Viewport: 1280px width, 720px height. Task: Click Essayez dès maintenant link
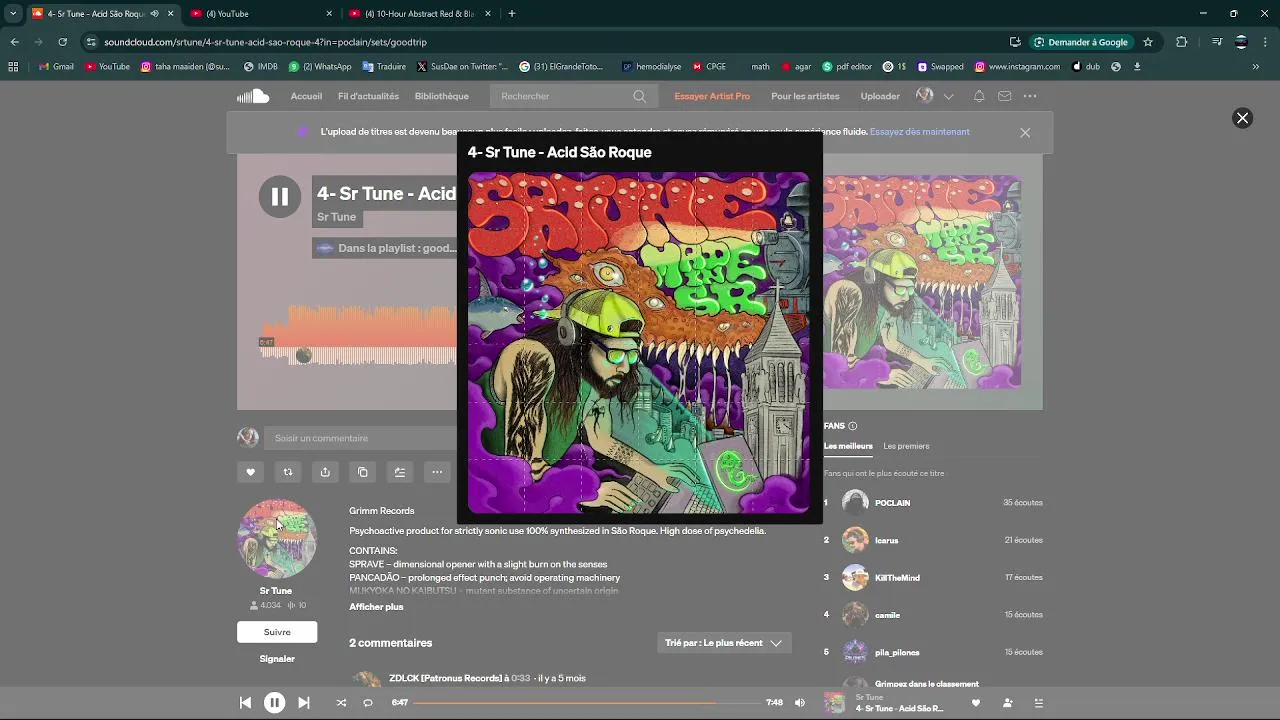coord(919,132)
